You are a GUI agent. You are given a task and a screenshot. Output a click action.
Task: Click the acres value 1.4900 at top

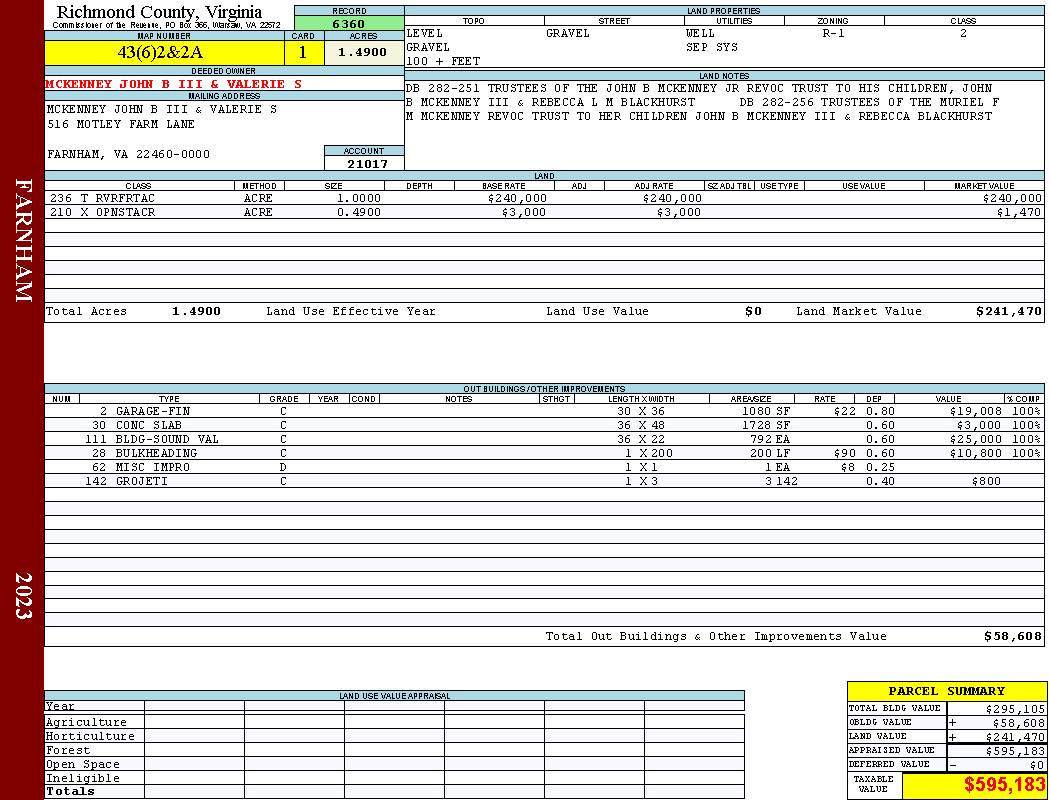[362, 52]
